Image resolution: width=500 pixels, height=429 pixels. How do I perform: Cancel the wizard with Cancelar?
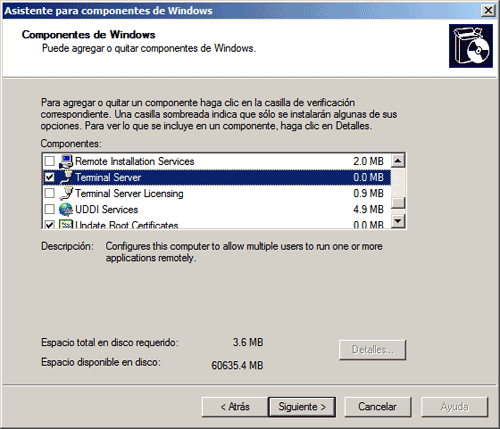(x=378, y=407)
